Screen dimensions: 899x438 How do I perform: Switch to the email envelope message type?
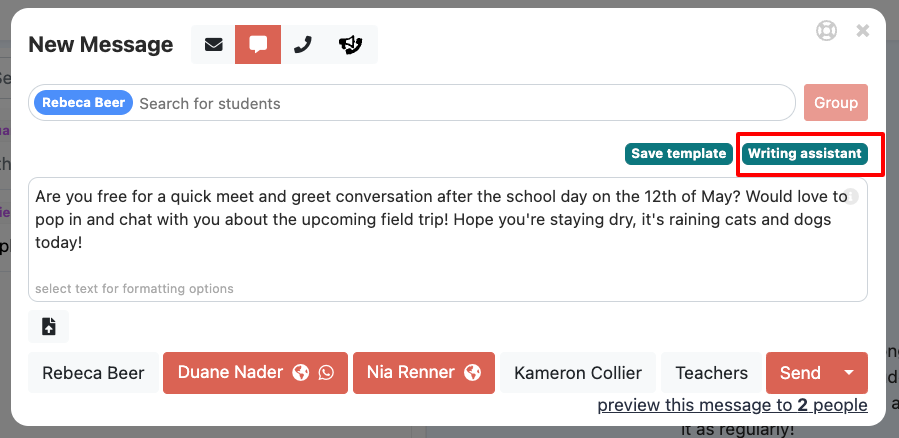pyautogui.click(x=213, y=45)
